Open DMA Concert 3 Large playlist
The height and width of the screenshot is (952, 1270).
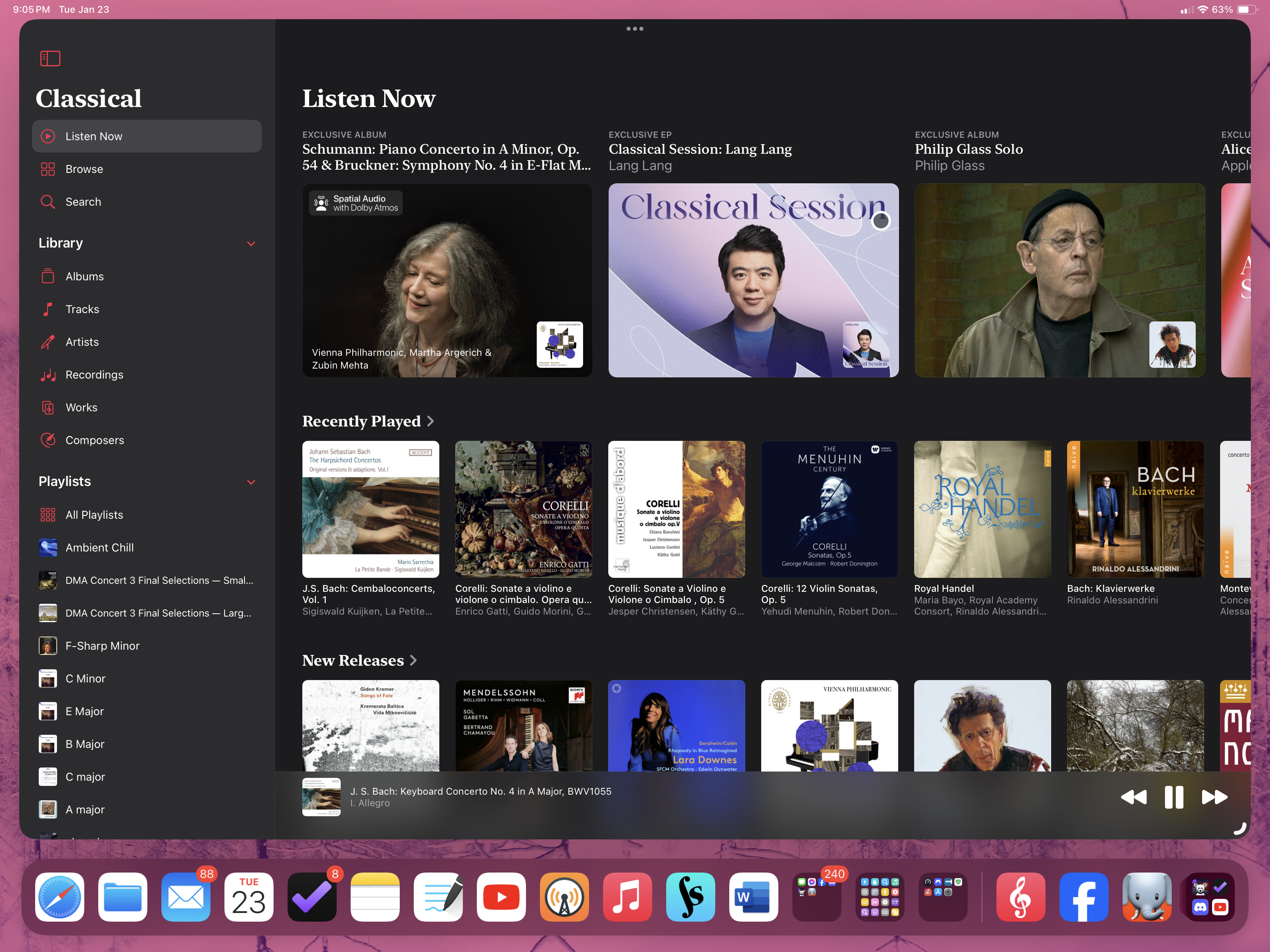point(147,613)
